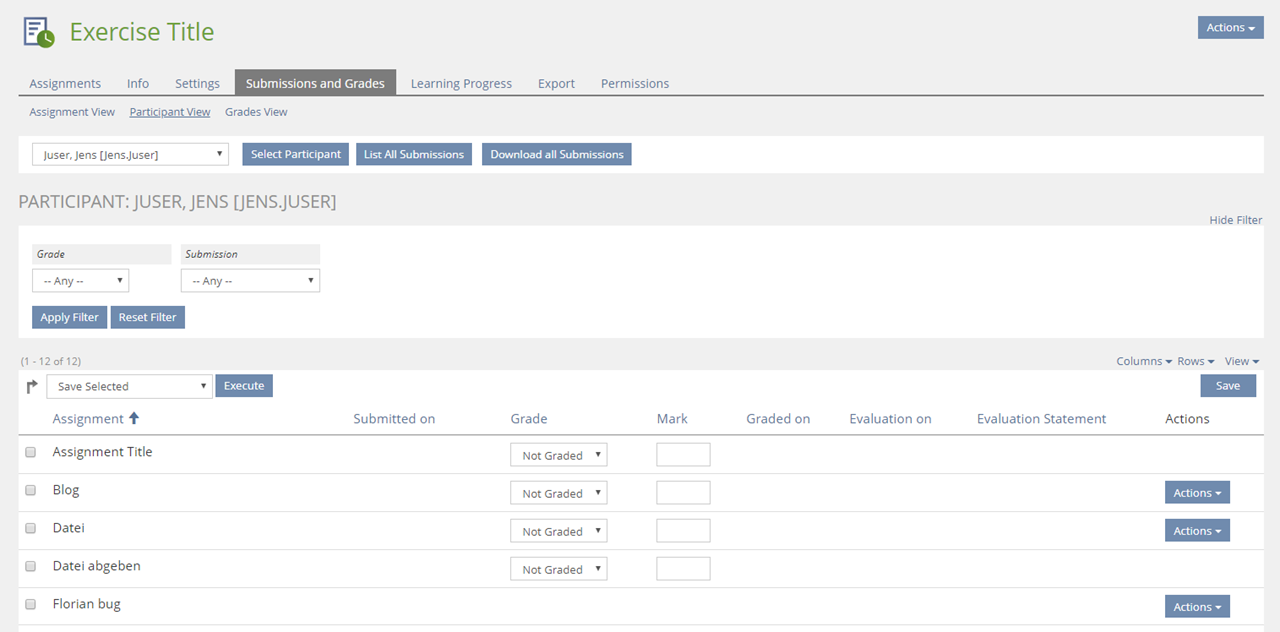
Task: Select the Blog row checkbox
Action: tap(30, 490)
